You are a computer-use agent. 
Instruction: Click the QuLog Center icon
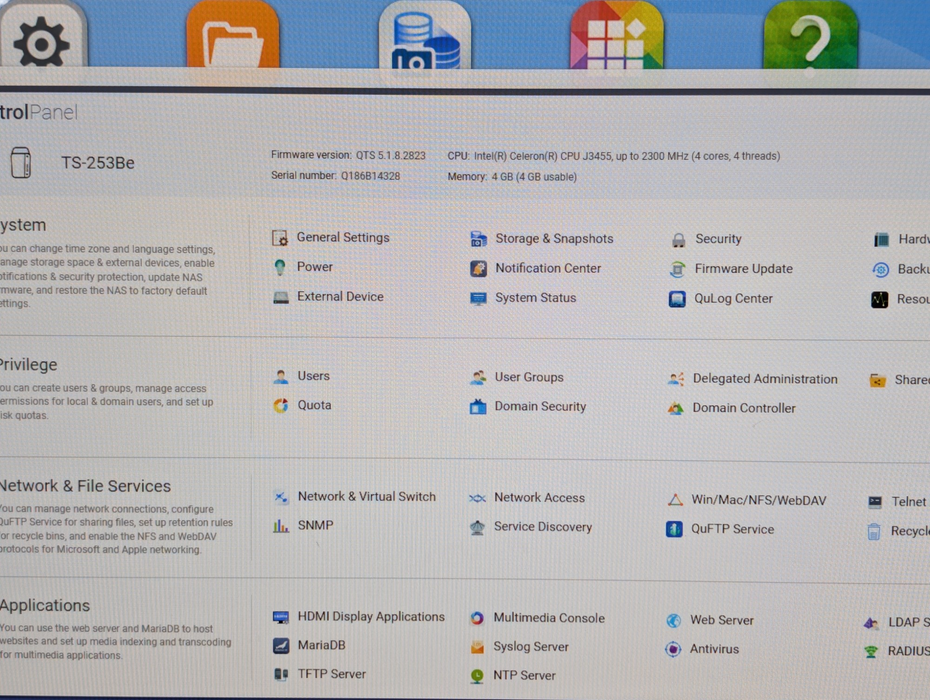coord(677,299)
